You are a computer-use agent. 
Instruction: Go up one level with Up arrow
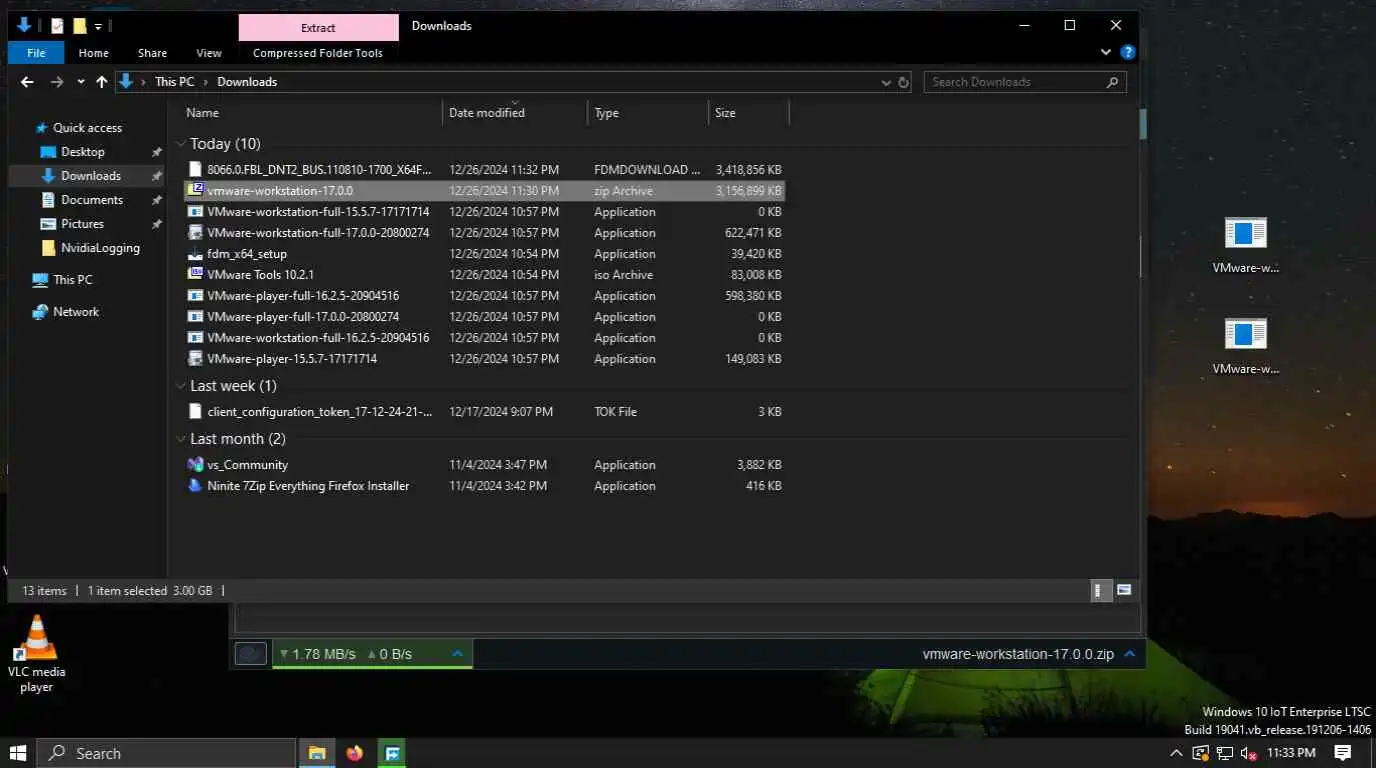(101, 82)
